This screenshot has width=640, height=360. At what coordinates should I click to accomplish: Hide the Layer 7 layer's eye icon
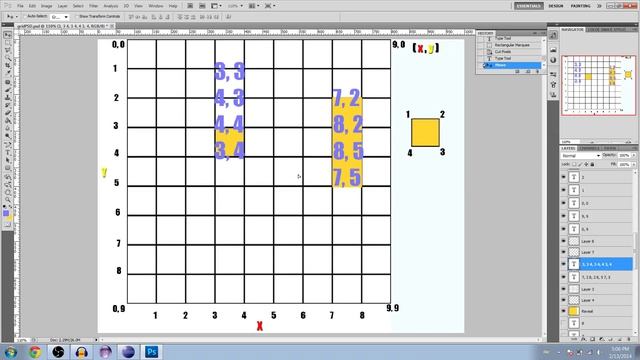pyautogui.click(x=564, y=252)
